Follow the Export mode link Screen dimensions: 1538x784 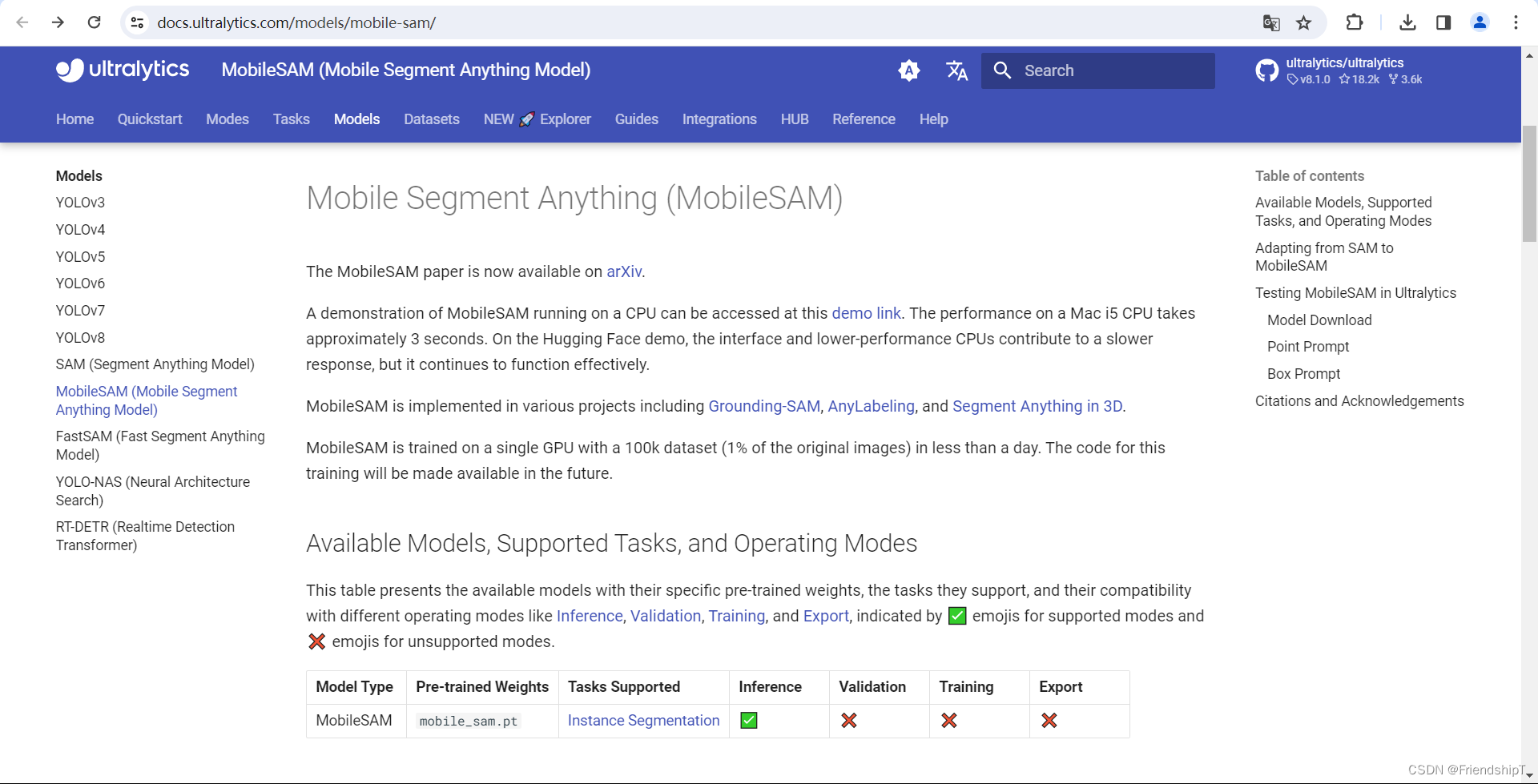pos(826,616)
